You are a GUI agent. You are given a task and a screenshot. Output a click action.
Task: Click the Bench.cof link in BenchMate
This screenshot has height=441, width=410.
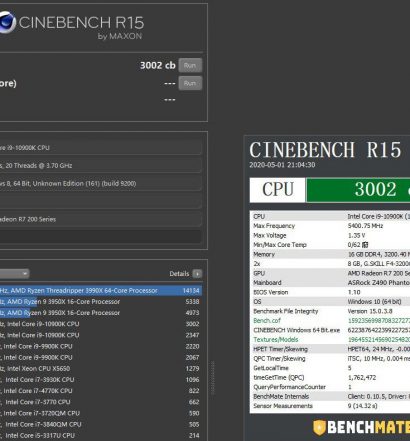[267, 321]
